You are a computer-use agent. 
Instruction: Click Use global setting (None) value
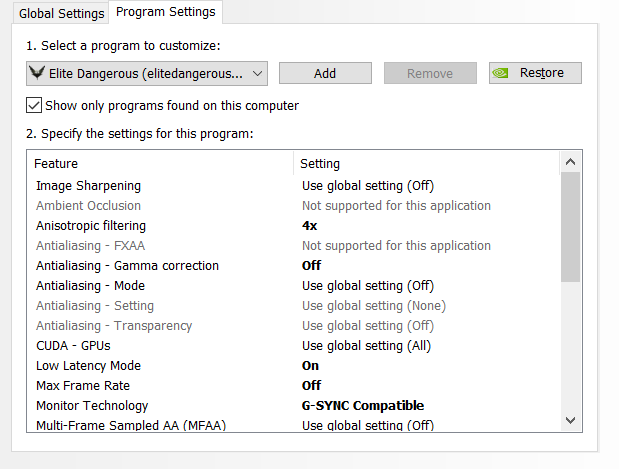(x=374, y=306)
